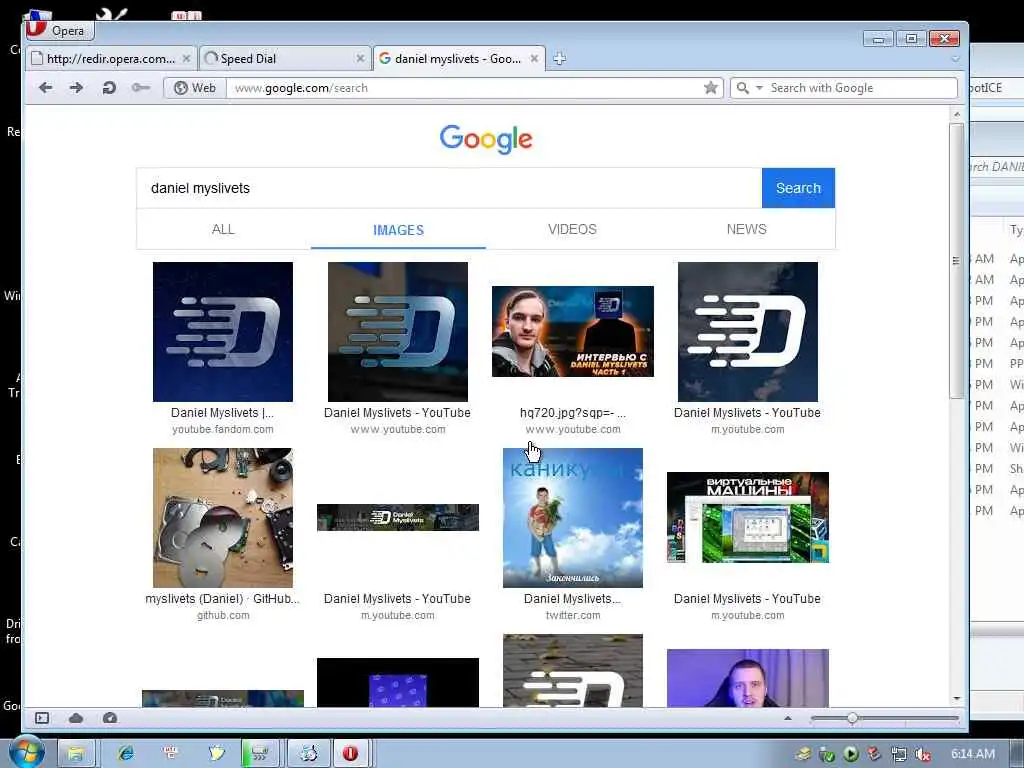1024x768 pixels.
Task: Open a new tab with the plus icon
Action: pyautogui.click(x=560, y=59)
